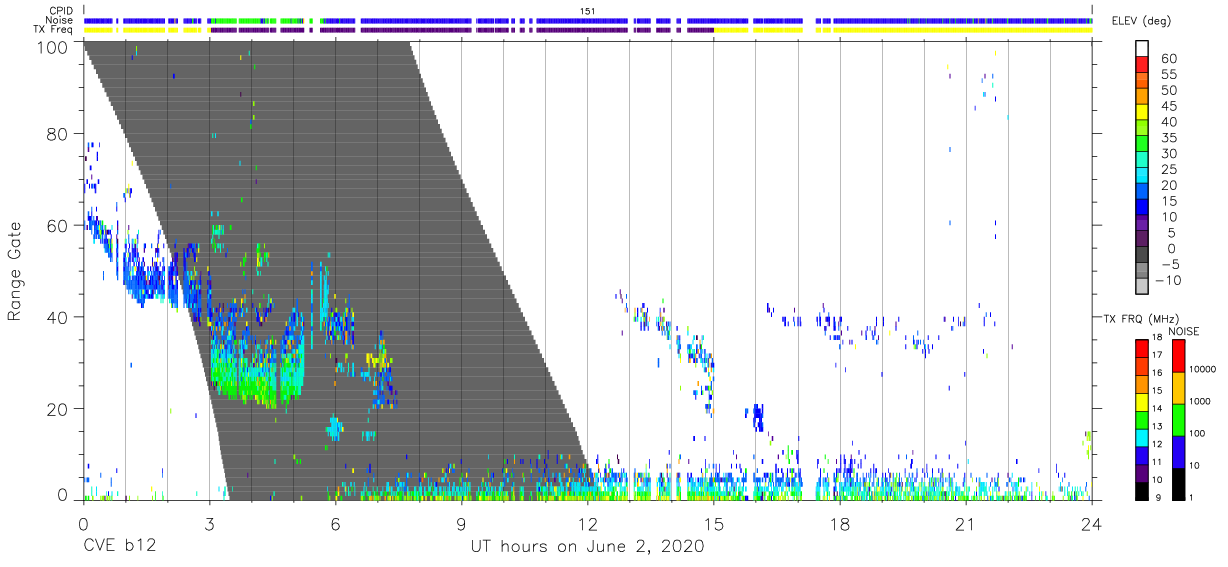Click the '9' label on TX FRQ bar
This screenshot has height=567, width=1228.
(1158, 498)
